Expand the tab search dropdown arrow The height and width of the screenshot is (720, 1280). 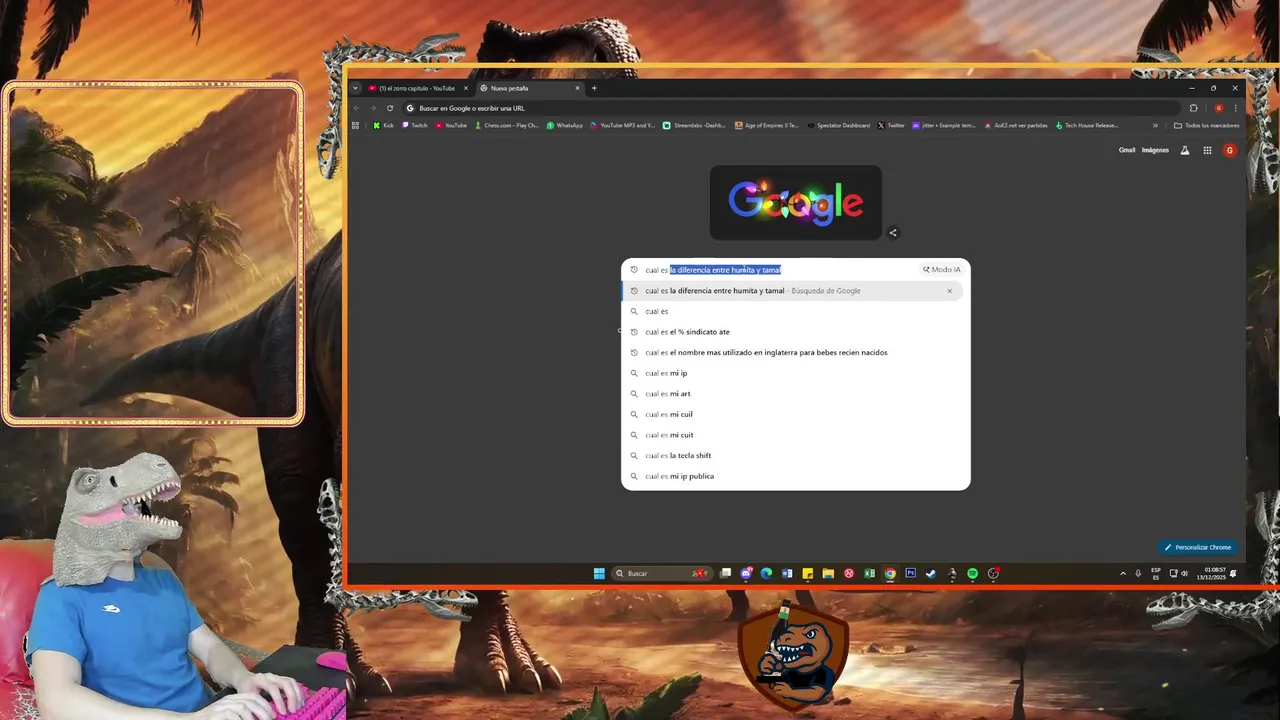click(x=355, y=88)
